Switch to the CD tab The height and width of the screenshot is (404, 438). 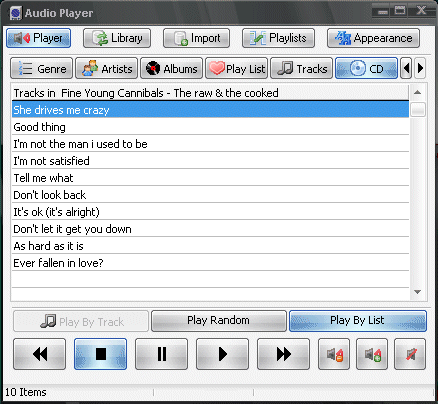click(x=366, y=68)
